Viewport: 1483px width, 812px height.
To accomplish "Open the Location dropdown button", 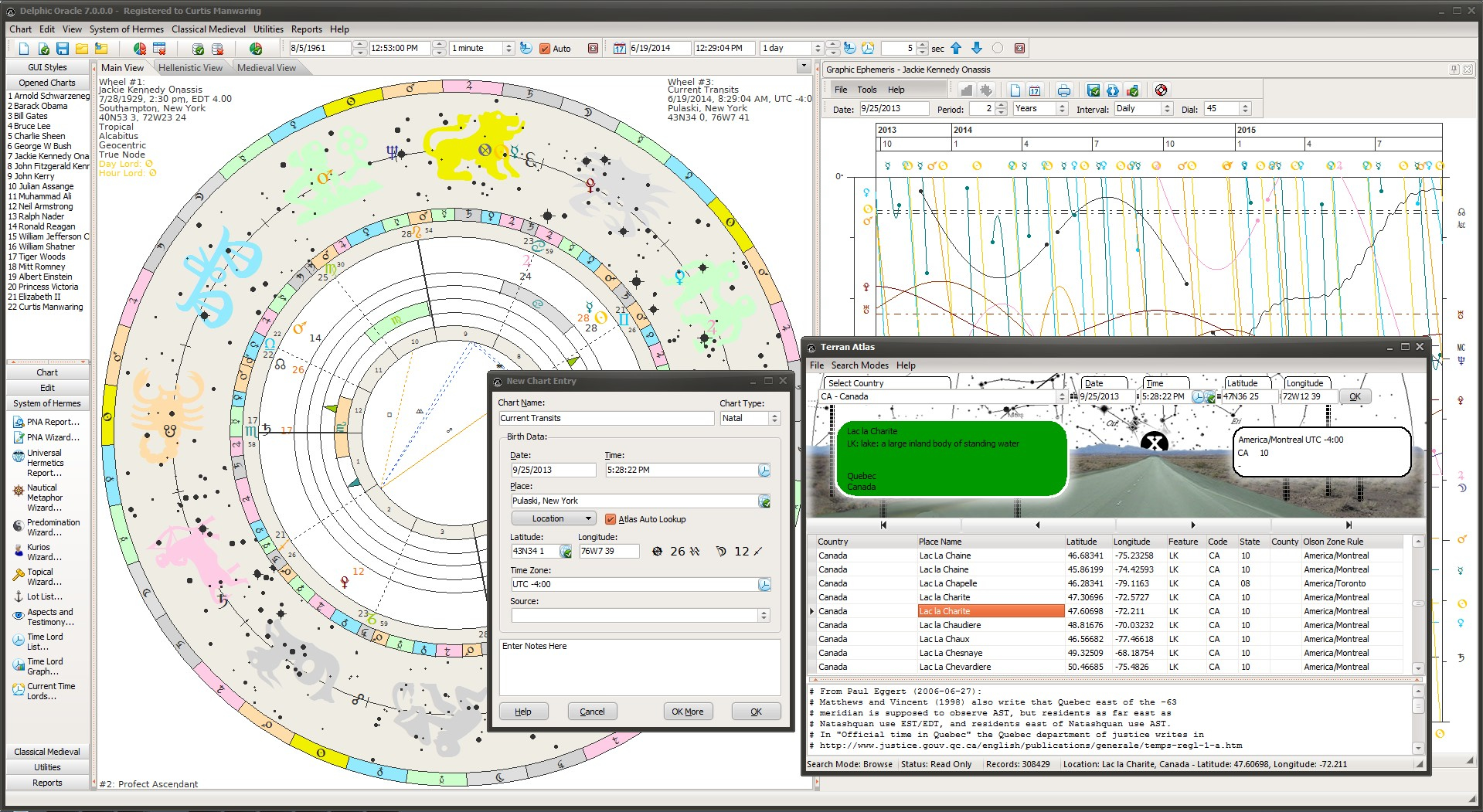I will pyautogui.click(x=553, y=518).
